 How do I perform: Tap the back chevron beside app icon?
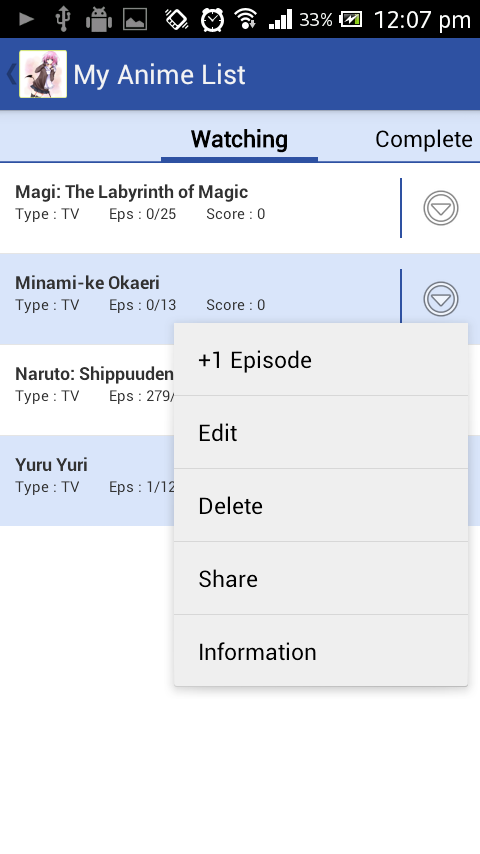(11, 74)
